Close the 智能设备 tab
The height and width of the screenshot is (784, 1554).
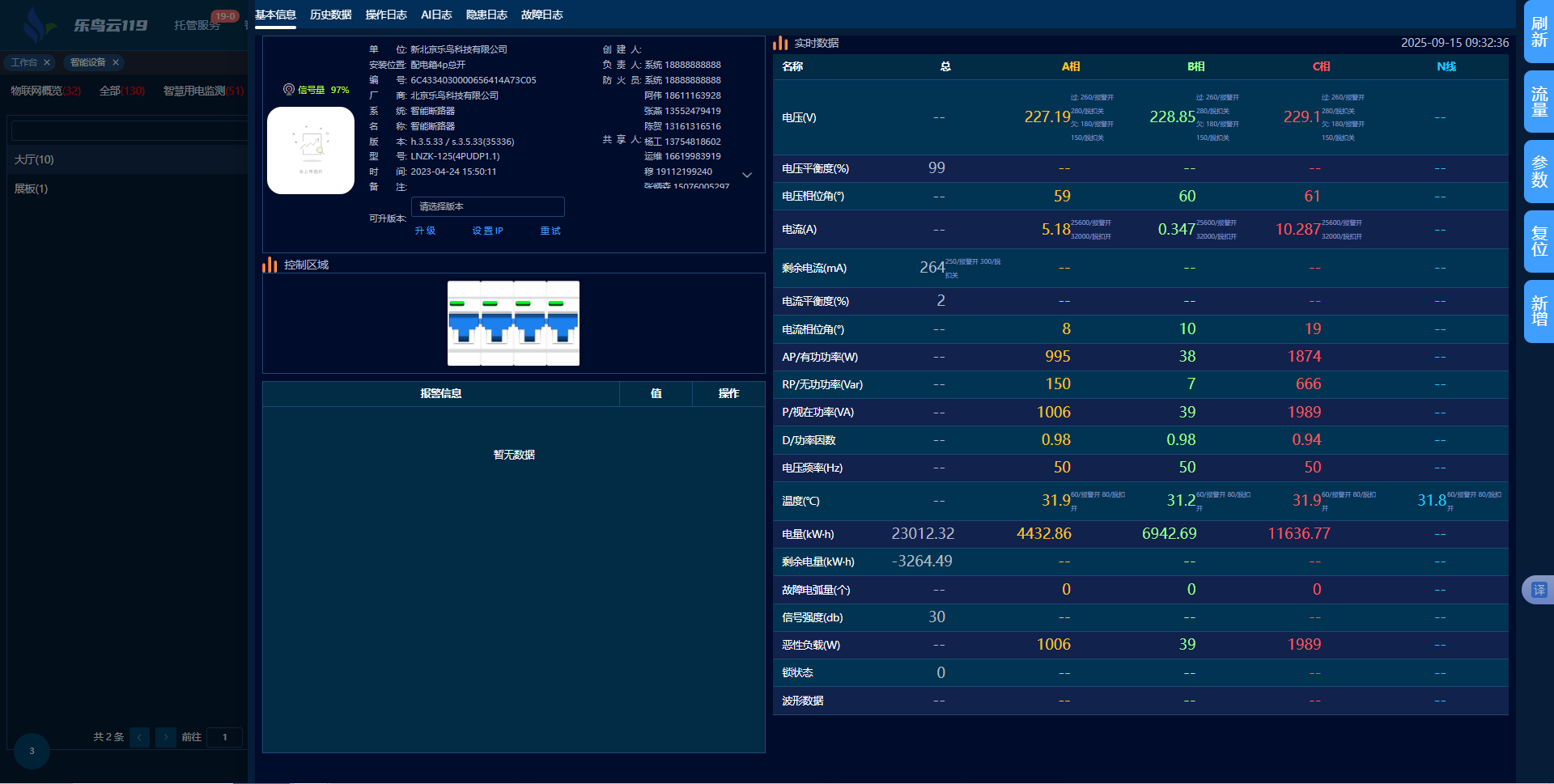[116, 62]
